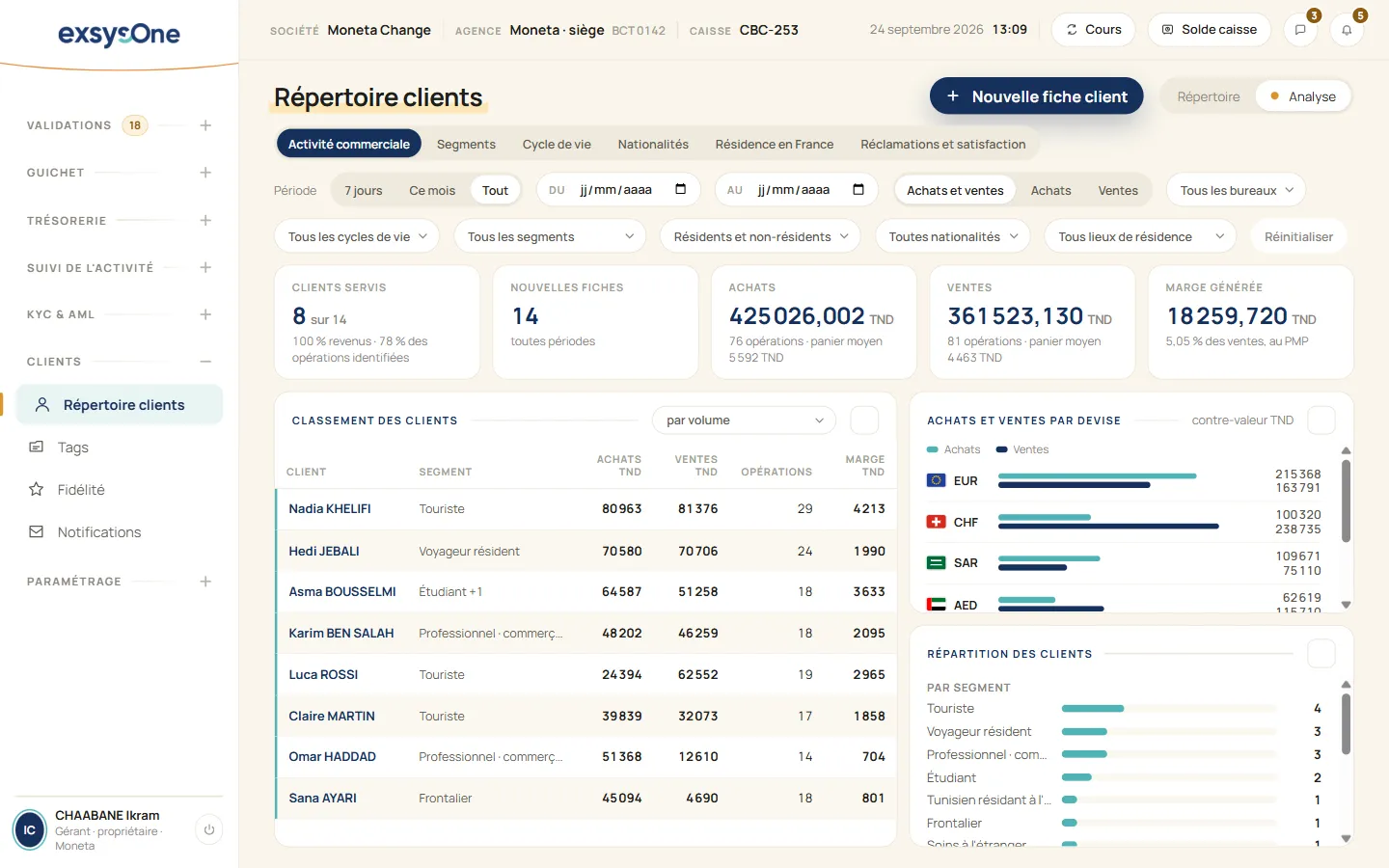Open the par volume ranking dropdown
Screen dimensions: 1389x868
coord(745,420)
